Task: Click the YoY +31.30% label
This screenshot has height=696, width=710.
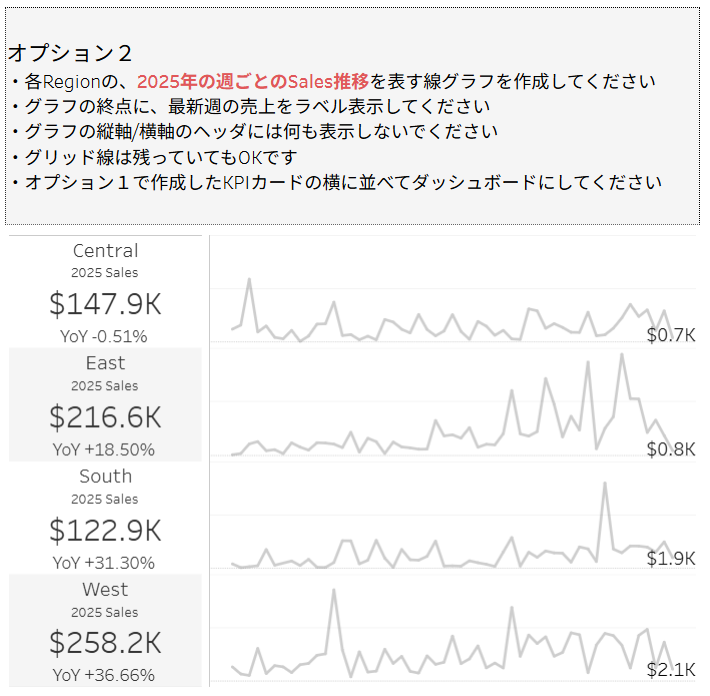Action: tap(105, 562)
